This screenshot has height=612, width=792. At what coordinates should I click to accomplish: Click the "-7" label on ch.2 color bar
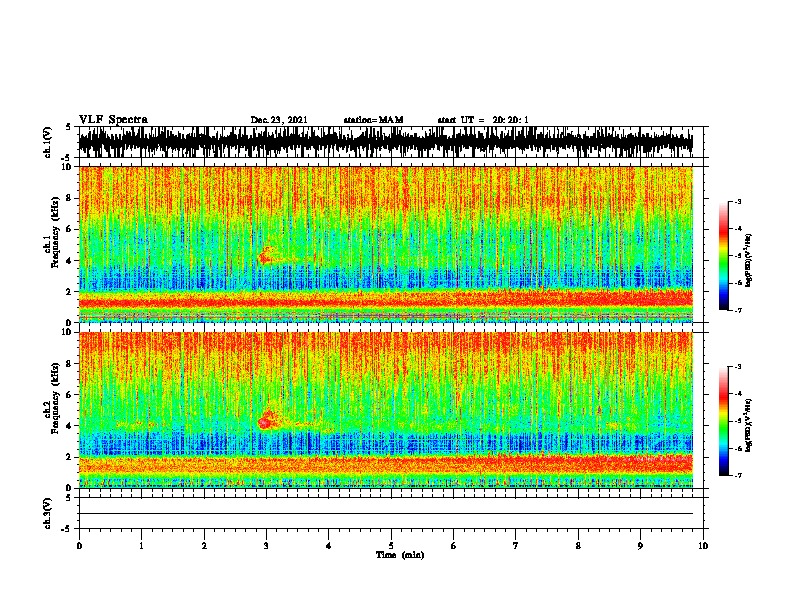(x=738, y=475)
